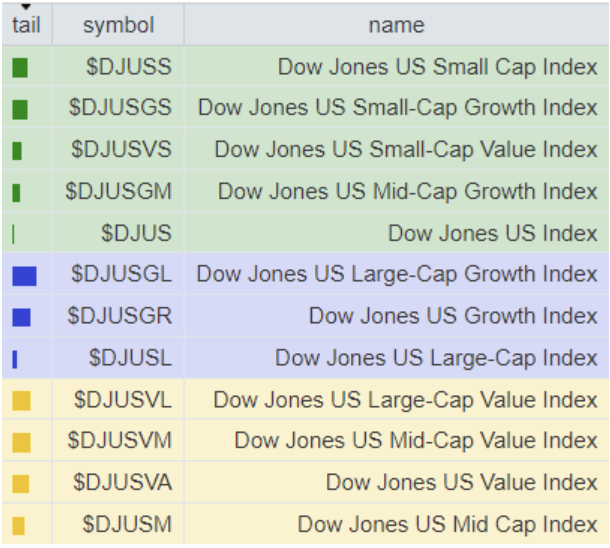
Task: Select Dow Jones US Mid Cap Index row
Action: pyautogui.click(x=447, y=524)
